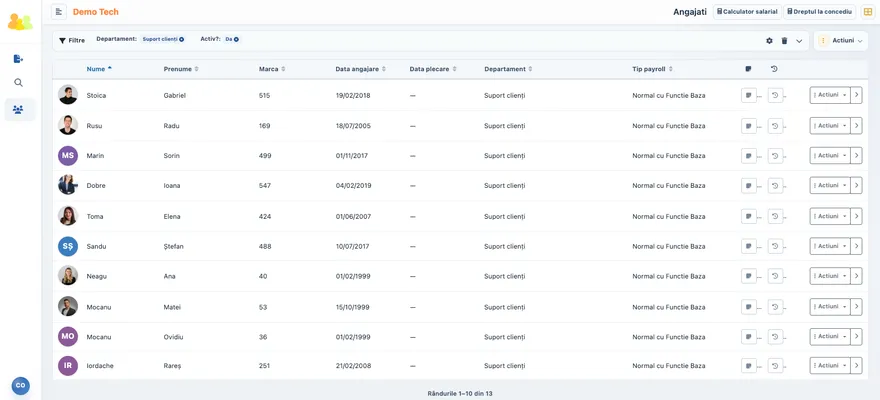Open details arrow for Iordache Rareș

coord(856,366)
